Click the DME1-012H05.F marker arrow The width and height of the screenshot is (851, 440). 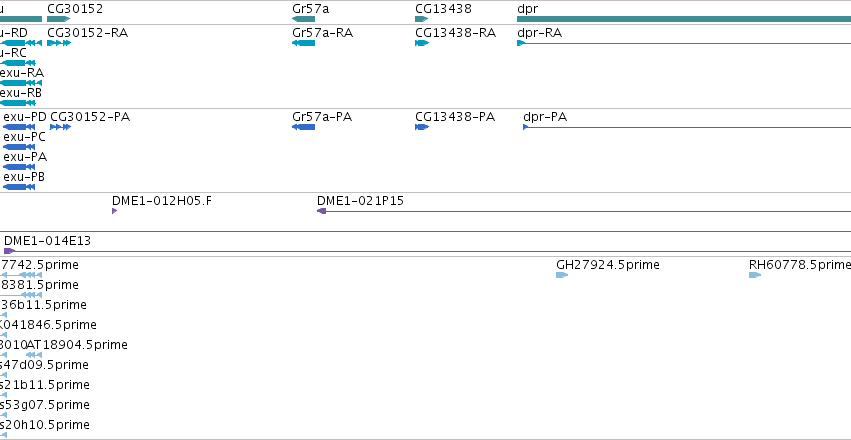tap(115, 211)
